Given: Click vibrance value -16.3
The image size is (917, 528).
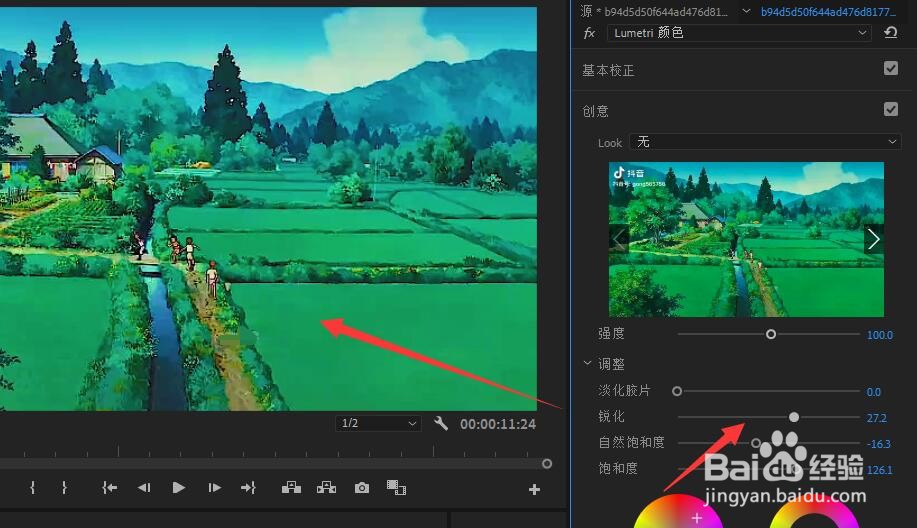Looking at the screenshot, I should [x=878, y=444].
